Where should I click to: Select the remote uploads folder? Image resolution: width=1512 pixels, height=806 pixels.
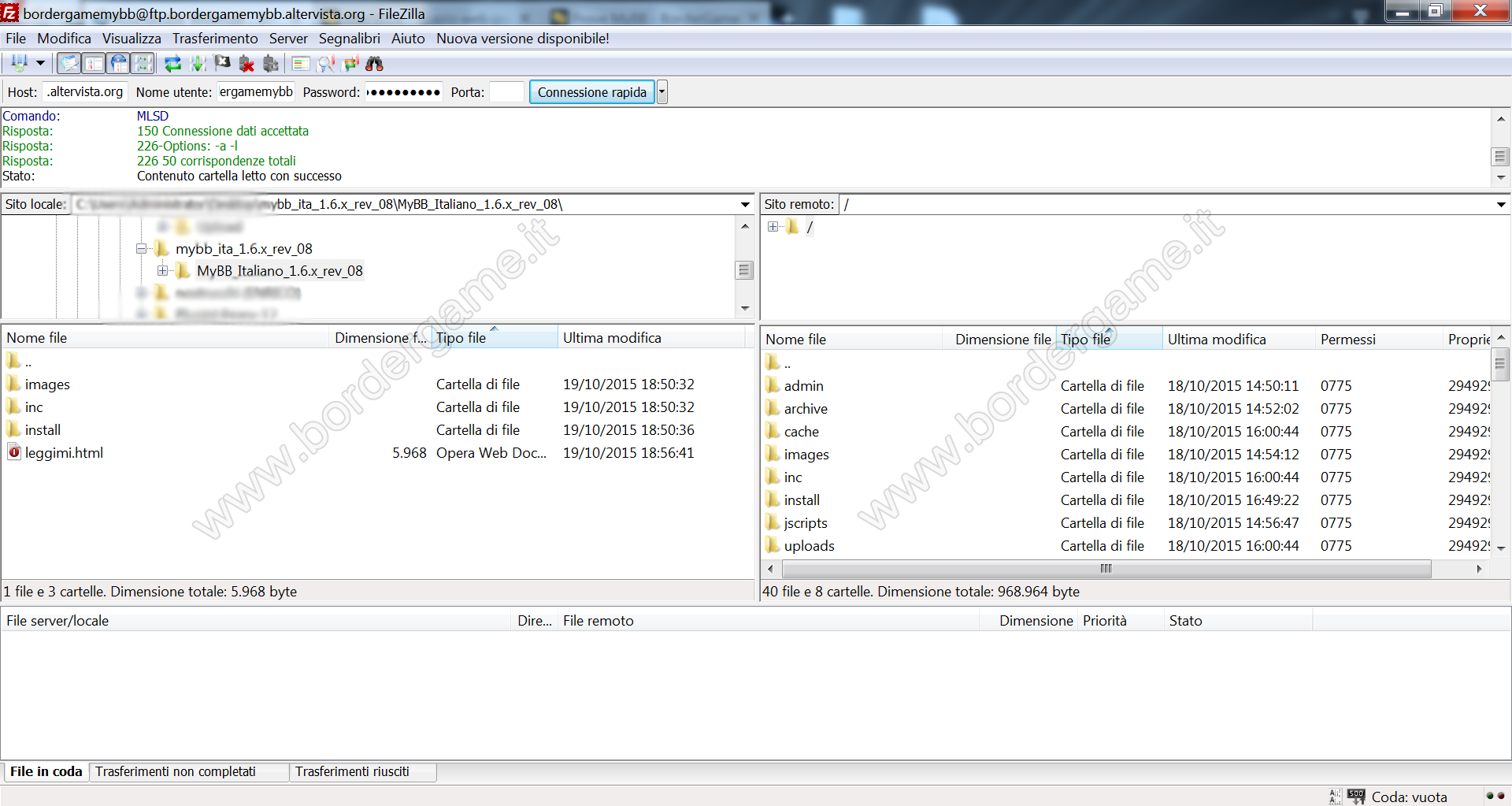[809, 546]
